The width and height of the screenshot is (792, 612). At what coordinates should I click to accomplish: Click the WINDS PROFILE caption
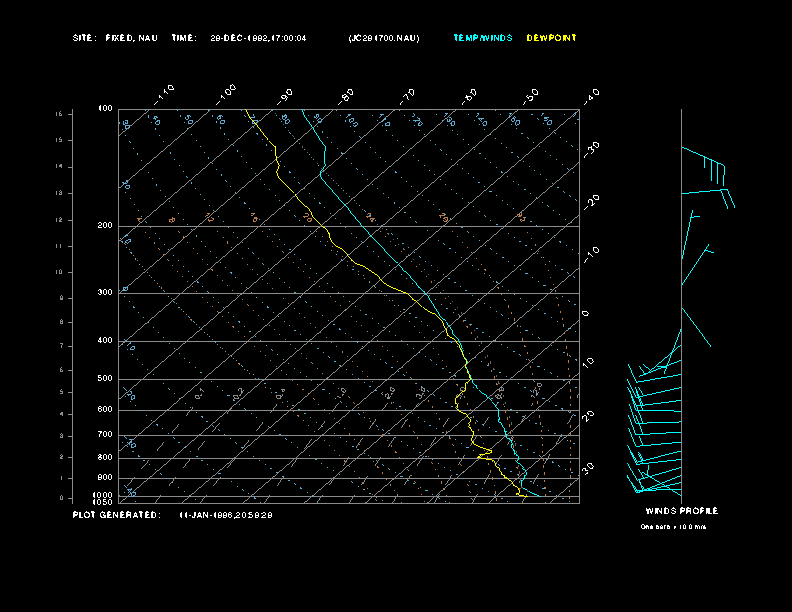click(681, 511)
